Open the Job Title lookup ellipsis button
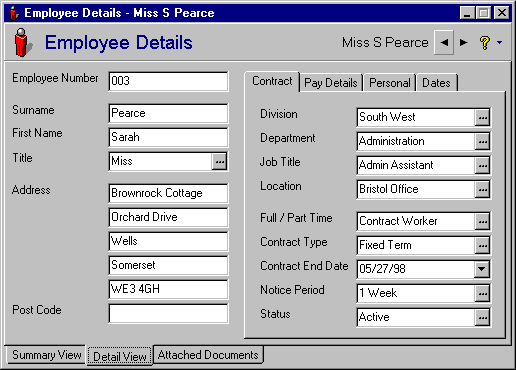The width and height of the screenshot is (516, 370). pyautogui.click(x=482, y=165)
